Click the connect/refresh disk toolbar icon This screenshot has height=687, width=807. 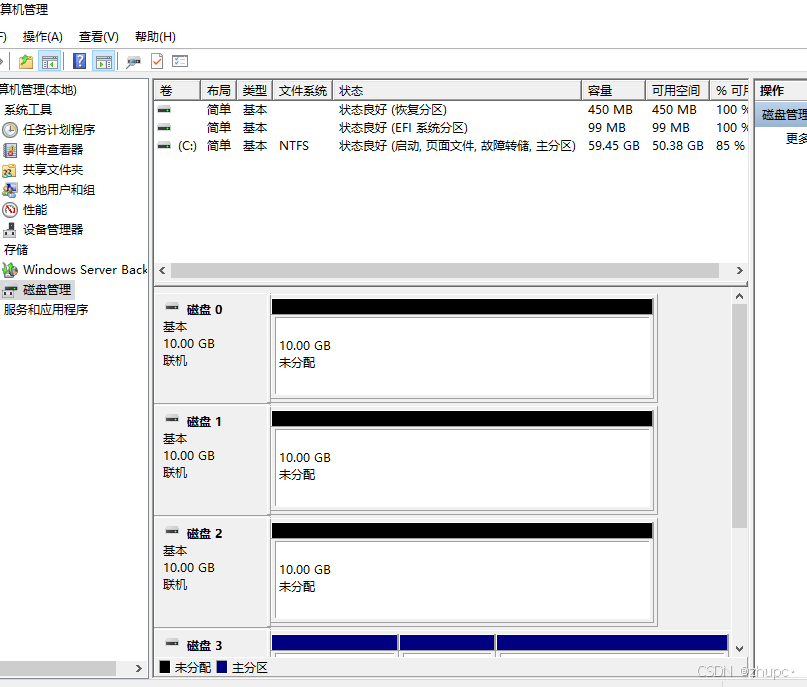[133, 62]
